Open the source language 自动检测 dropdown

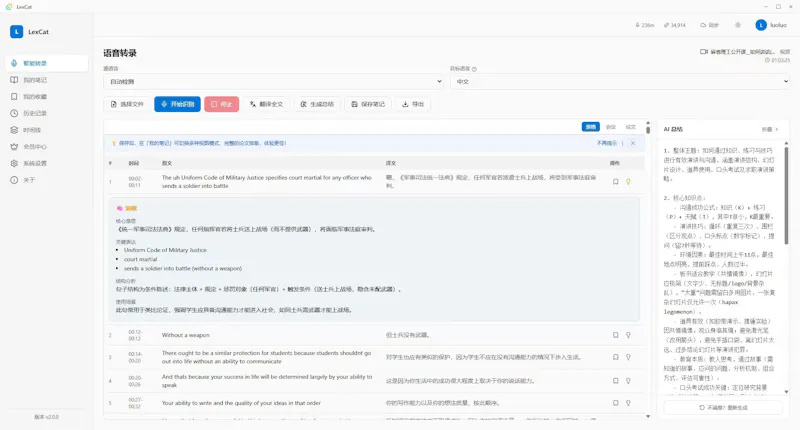tap(273, 82)
